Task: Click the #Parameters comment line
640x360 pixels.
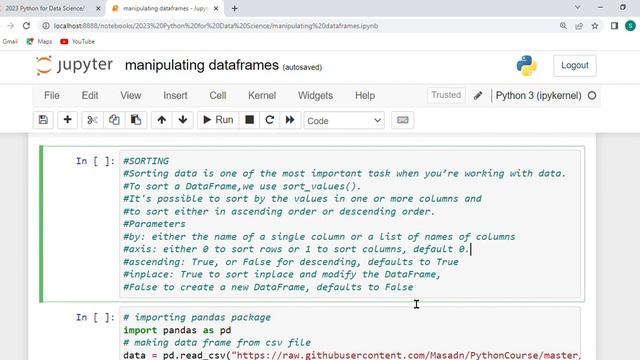Action: (x=154, y=224)
